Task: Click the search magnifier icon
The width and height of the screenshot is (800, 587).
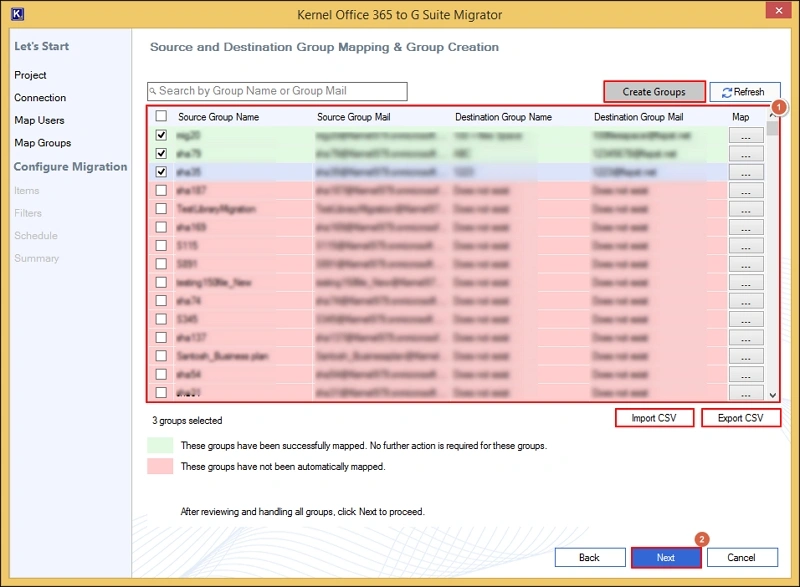Action: (153, 91)
